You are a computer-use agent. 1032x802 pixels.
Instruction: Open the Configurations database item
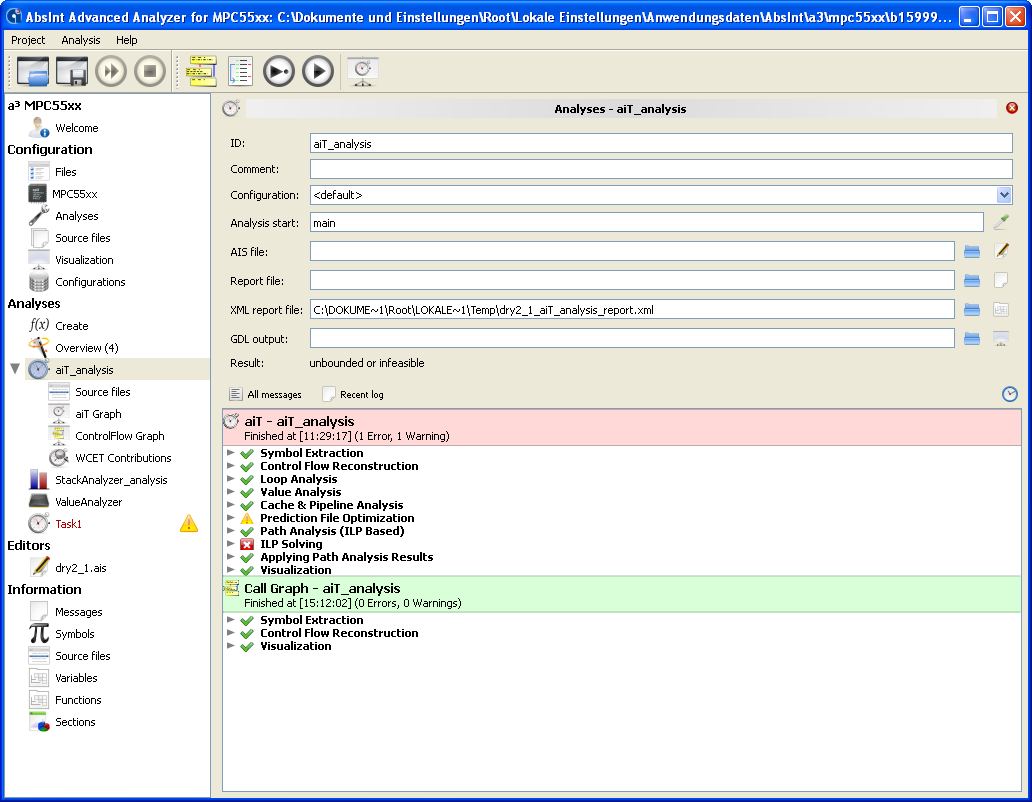[90, 282]
